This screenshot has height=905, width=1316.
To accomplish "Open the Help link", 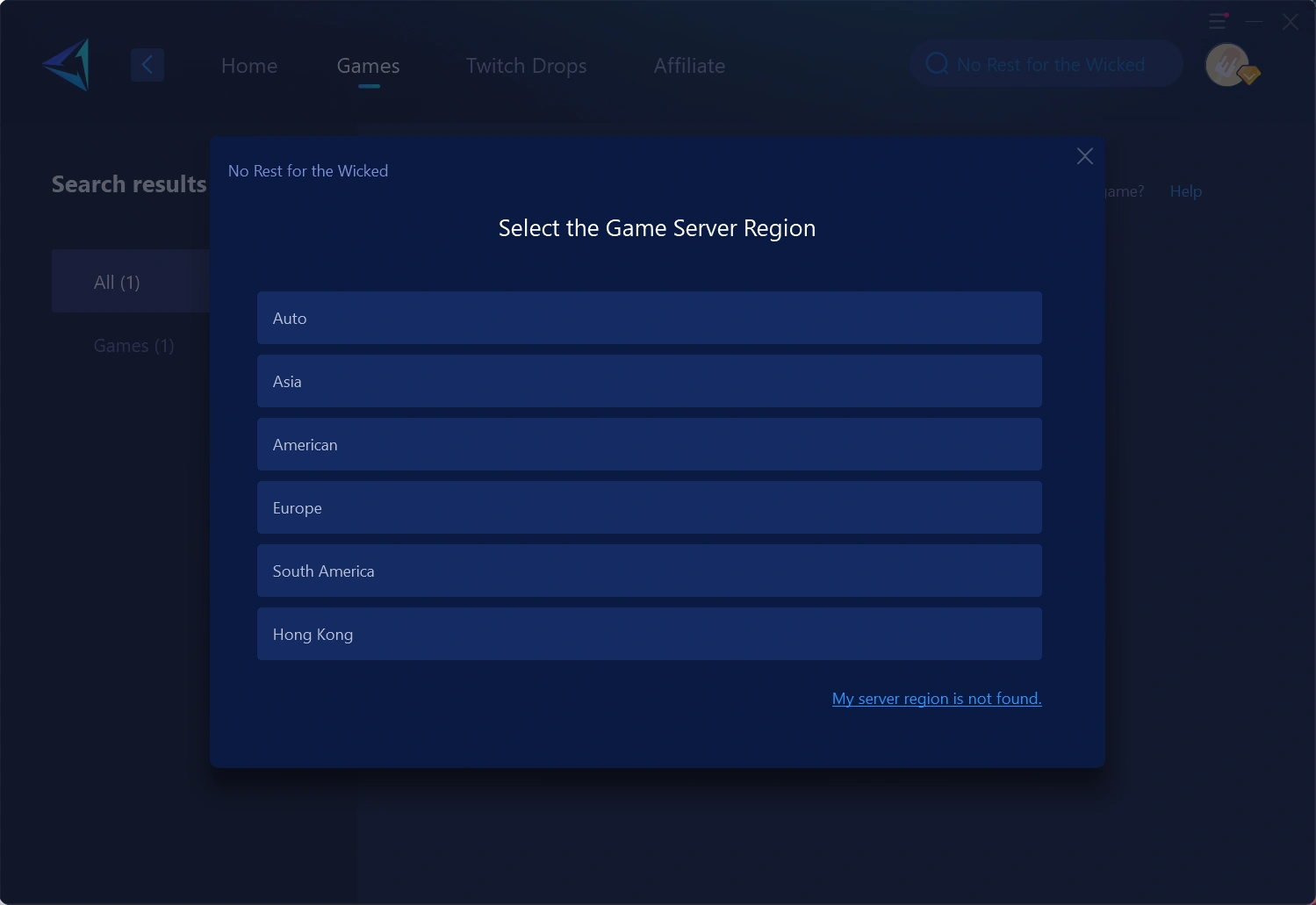I will click(x=1185, y=190).
